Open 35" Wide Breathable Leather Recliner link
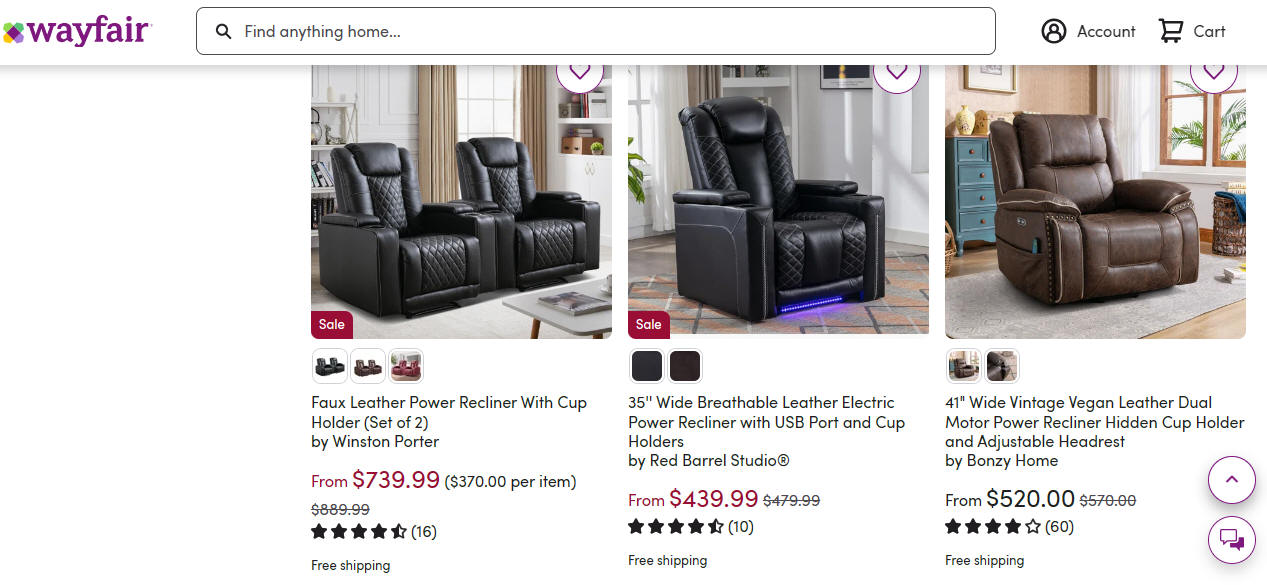1267x585 pixels. coord(766,421)
